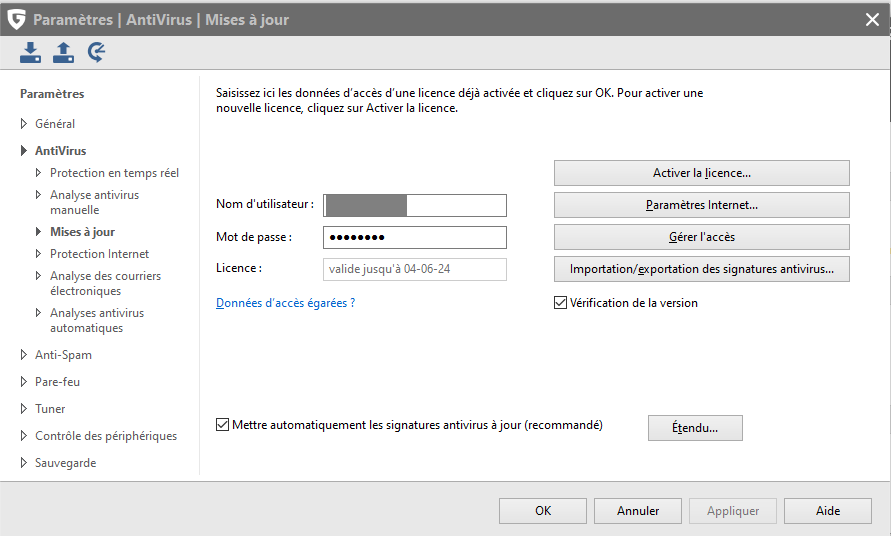This screenshot has width=891, height=536.
Task: Expand the Sauvegarde arrow
Action: pyautogui.click(x=23, y=463)
